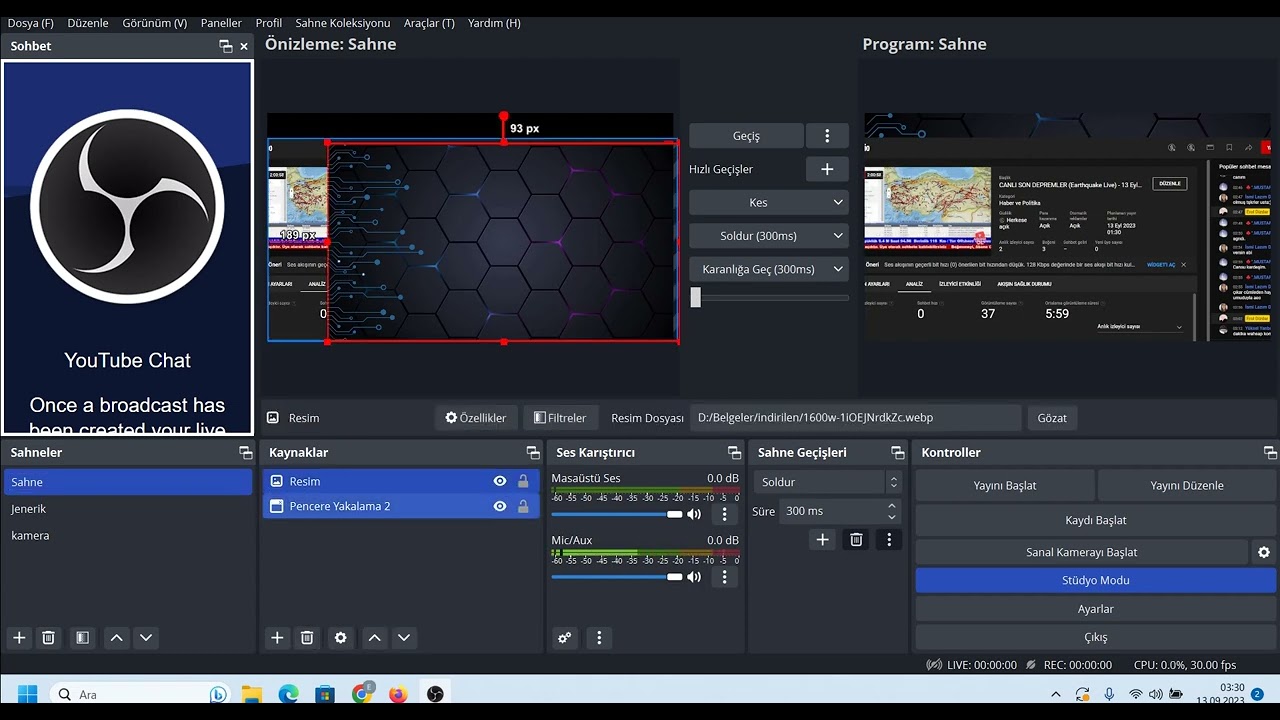
Task: Remove the selected source with trash icon
Action: [307, 638]
